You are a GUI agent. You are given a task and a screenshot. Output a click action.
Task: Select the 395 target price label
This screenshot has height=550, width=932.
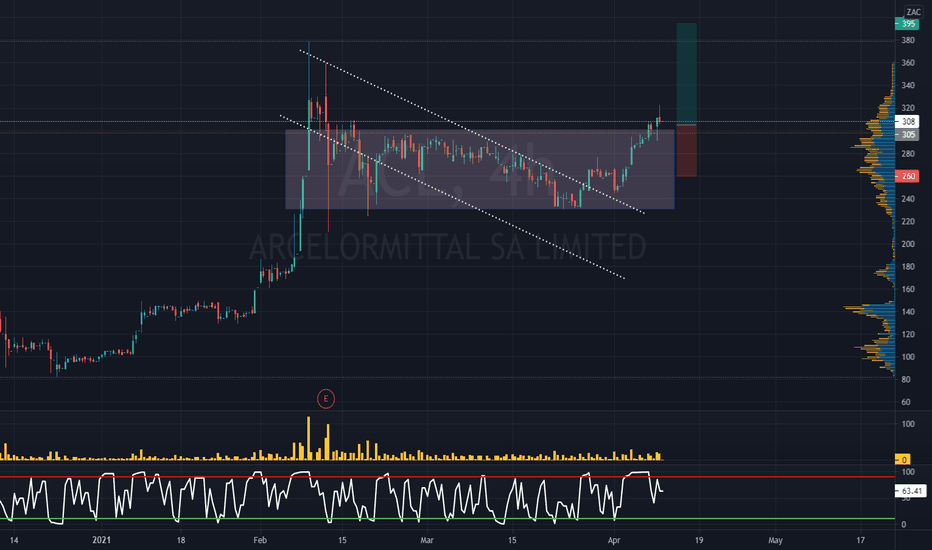point(907,24)
